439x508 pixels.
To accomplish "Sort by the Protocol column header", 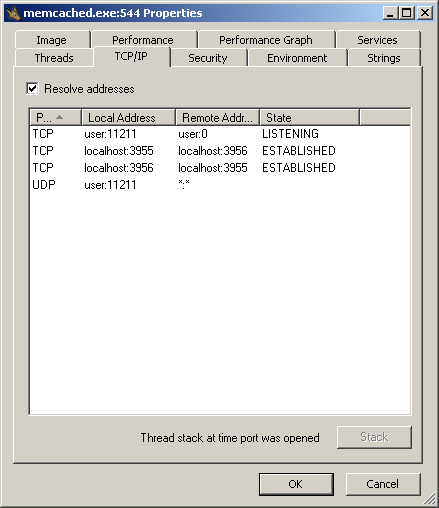I will tap(55, 118).
